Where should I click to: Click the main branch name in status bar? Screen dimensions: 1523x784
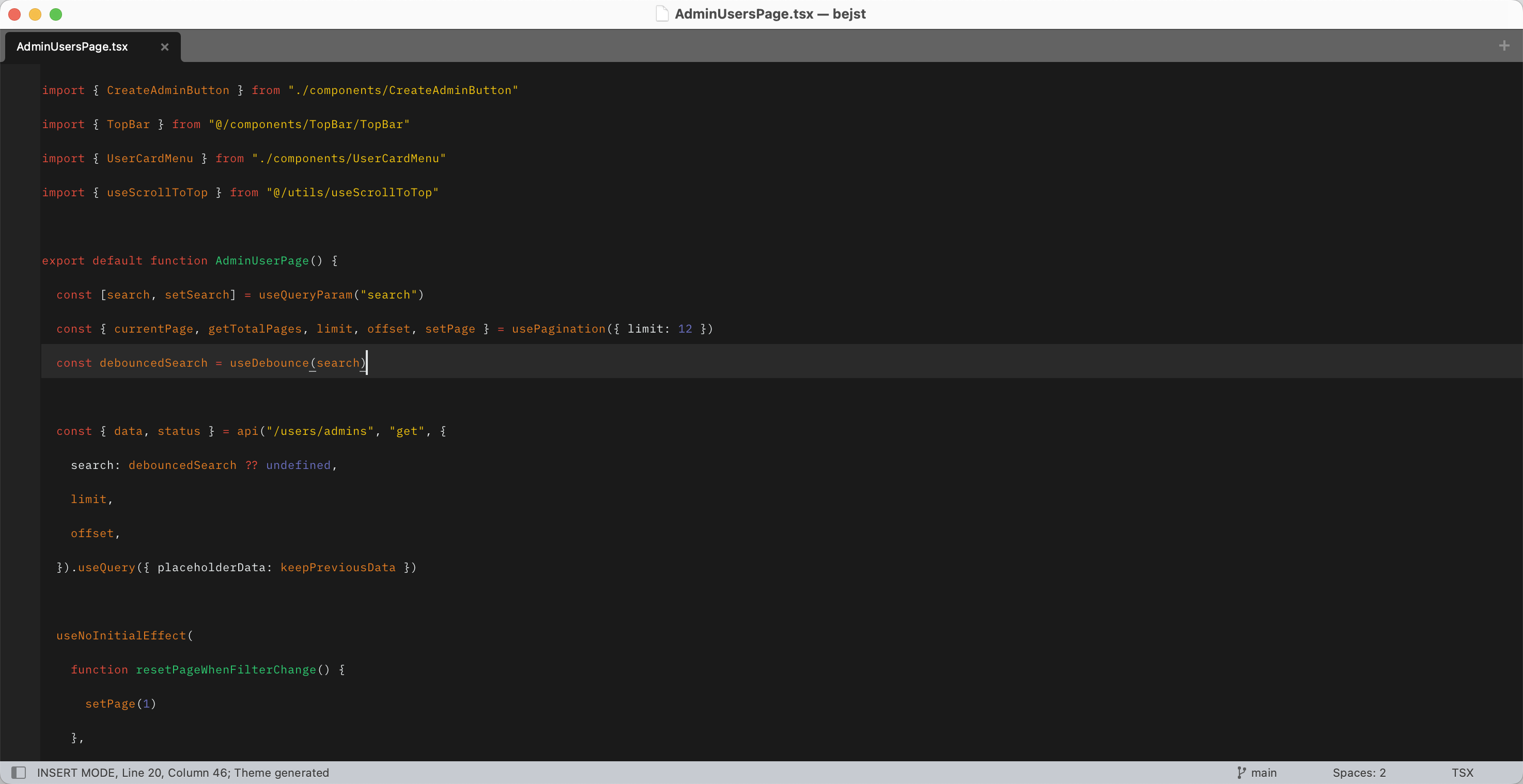click(1264, 772)
